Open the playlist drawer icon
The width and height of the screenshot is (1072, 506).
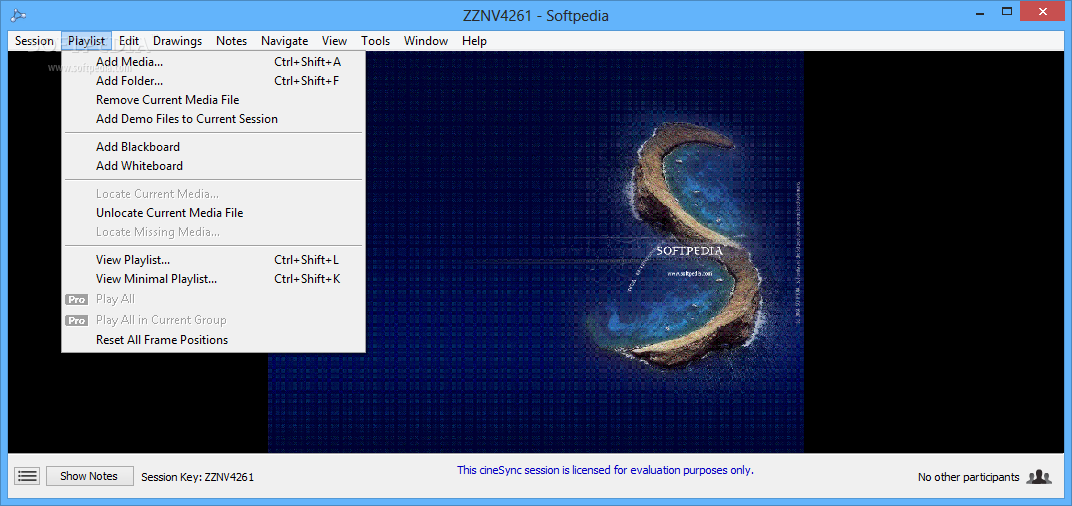click(x=27, y=477)
